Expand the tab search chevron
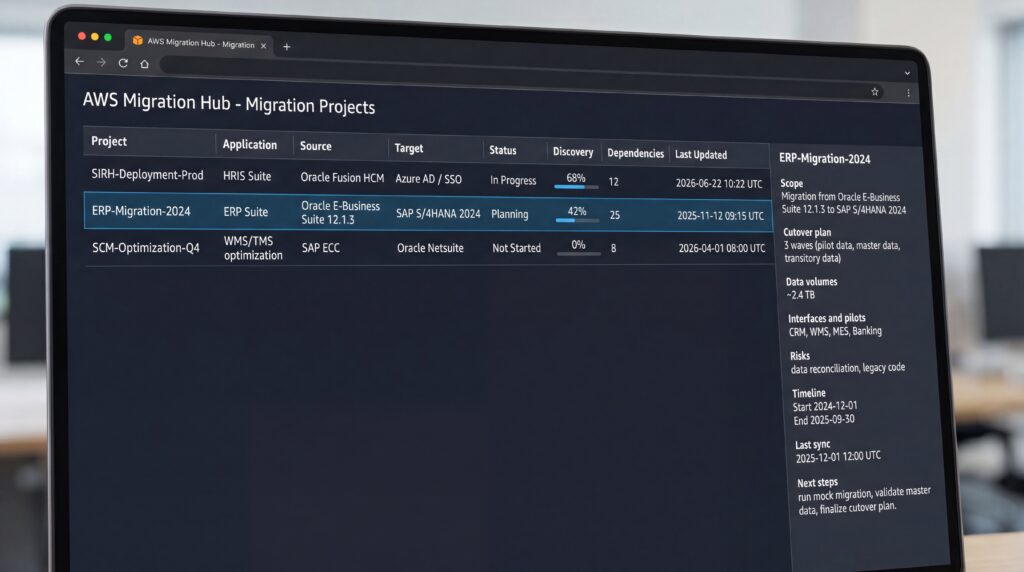Screen dimensions: 1024x572 (x=907, y=73)
